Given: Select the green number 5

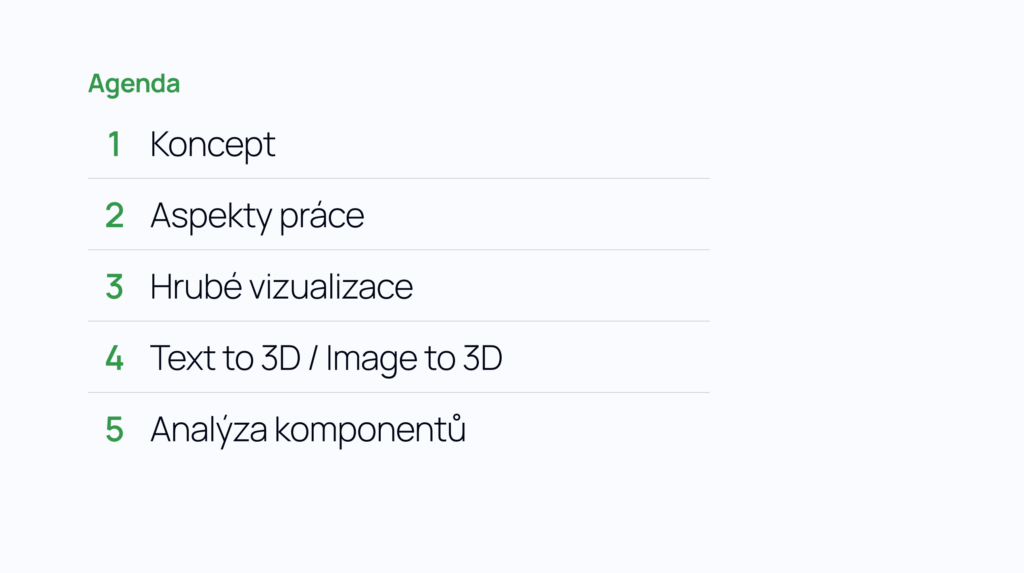Looking at the screenshot, I should (x=114, y=430).
